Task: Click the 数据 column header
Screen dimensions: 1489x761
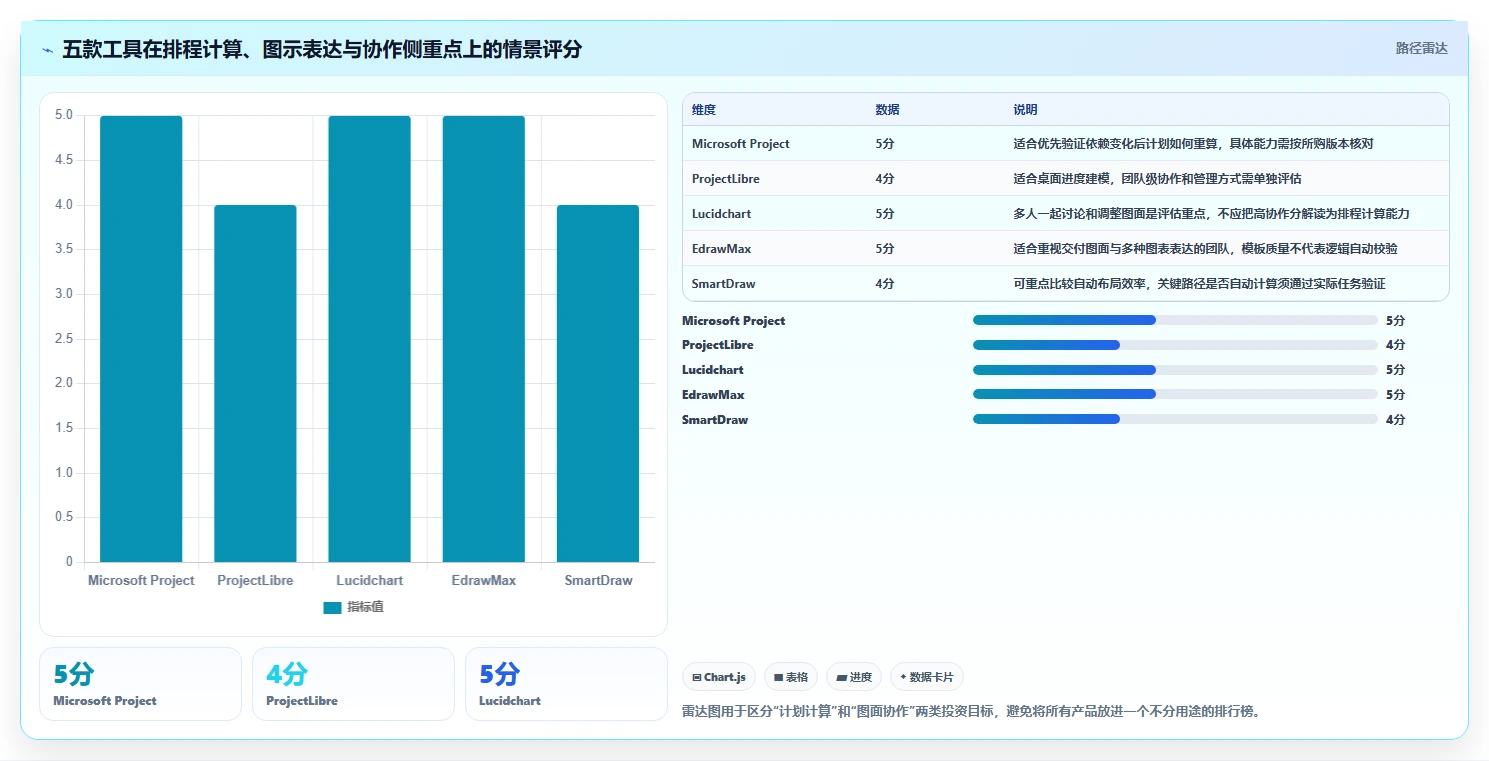Action: click(887, 110)
